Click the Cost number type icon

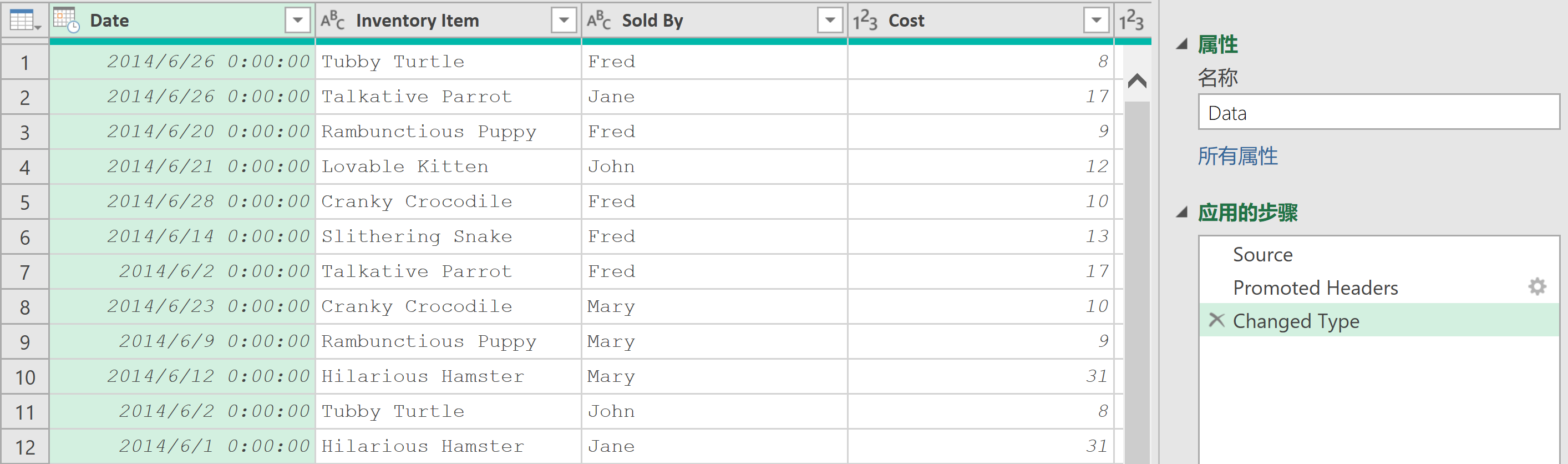[864, 21]
